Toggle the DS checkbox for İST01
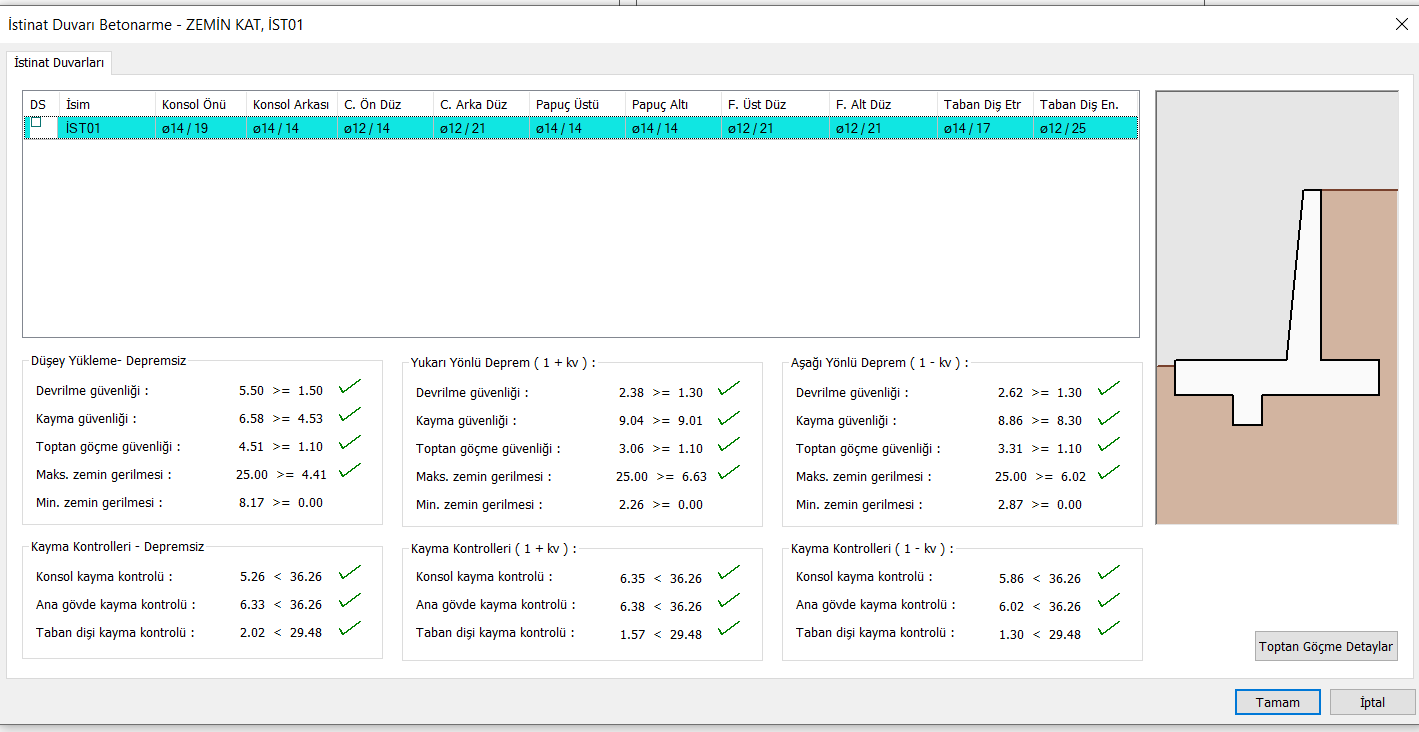The height and width of the screenshot is (732, 1419). (x=36, y=123)
